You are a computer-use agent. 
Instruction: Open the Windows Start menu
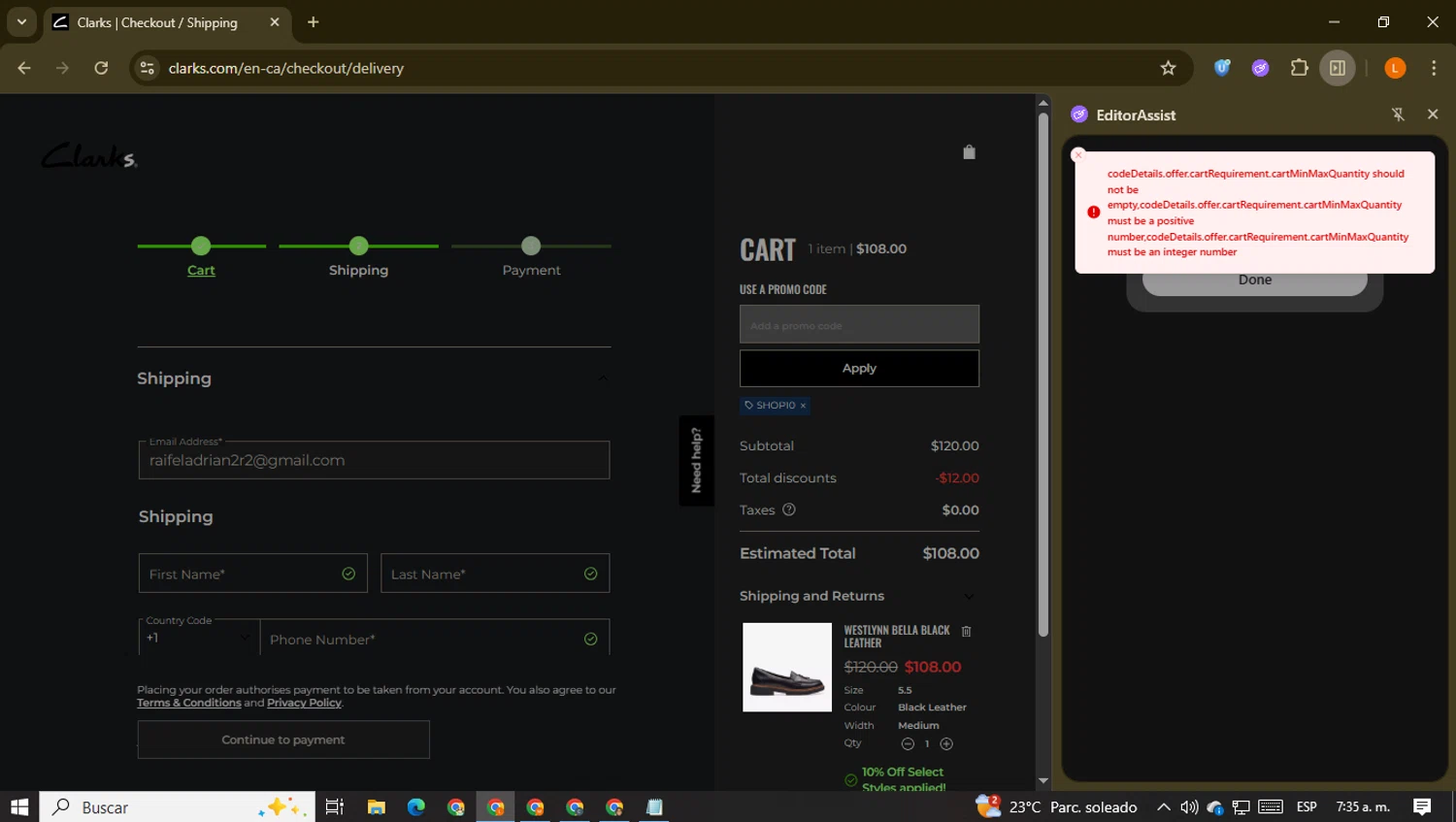[19, 806]
